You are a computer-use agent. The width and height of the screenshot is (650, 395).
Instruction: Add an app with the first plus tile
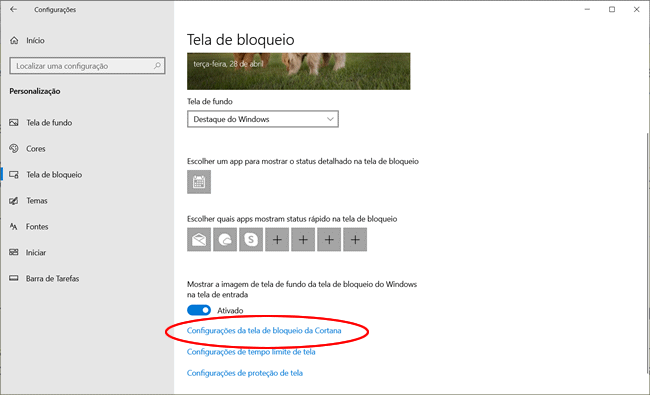pos(277,240)
